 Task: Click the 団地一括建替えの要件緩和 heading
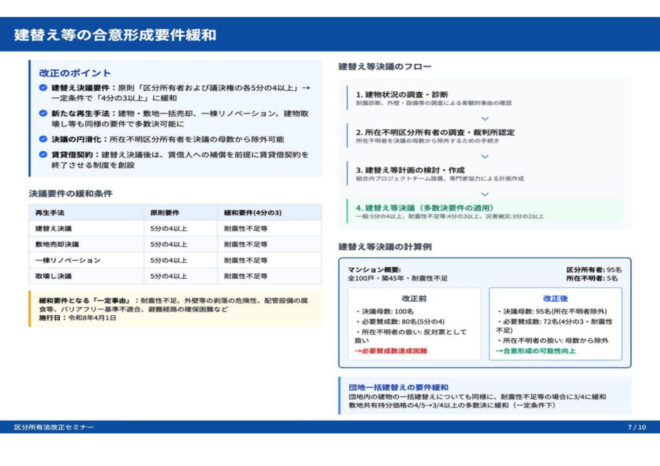click(x=398, y=387)
